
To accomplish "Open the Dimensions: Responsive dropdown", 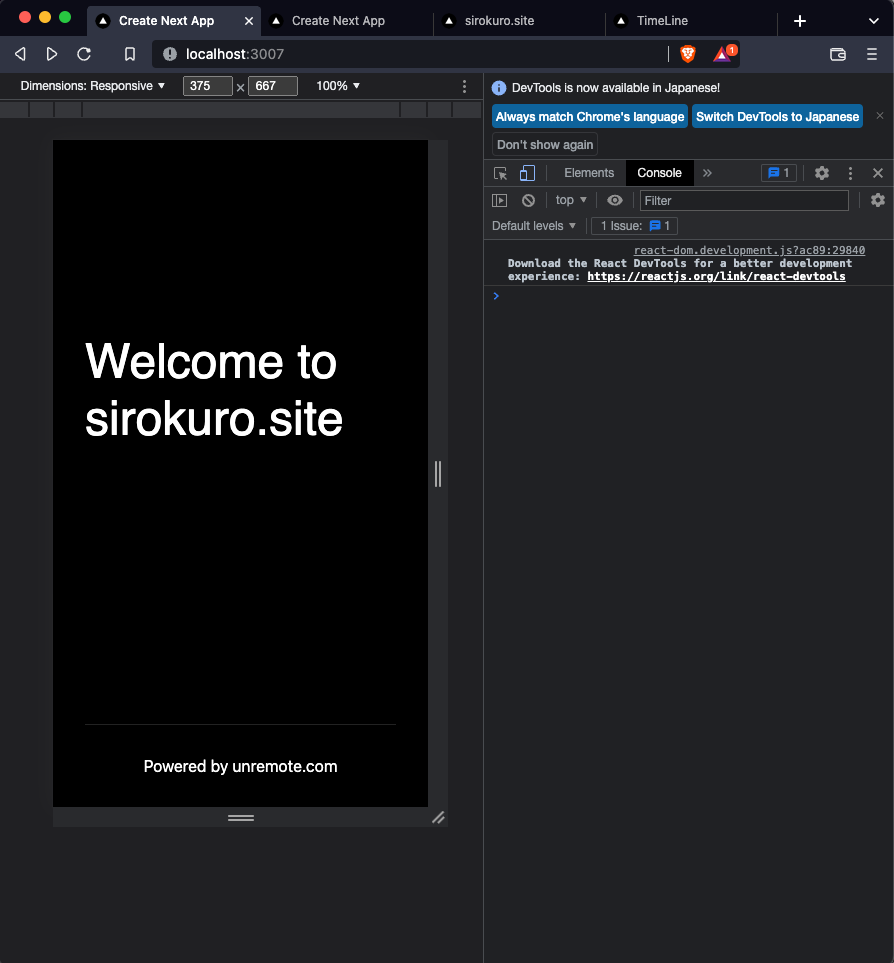I will 93,86.
